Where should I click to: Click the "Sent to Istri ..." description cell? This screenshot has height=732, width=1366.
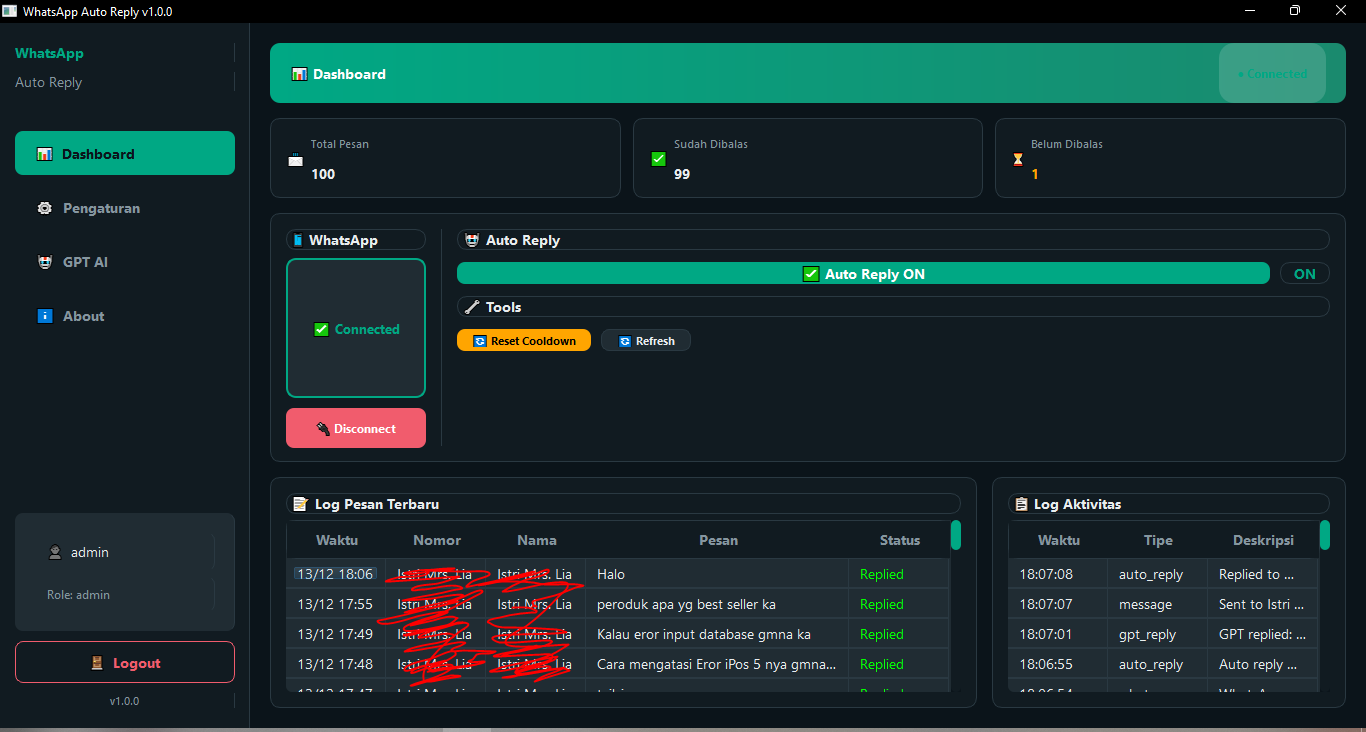[x=1263, y=604]
